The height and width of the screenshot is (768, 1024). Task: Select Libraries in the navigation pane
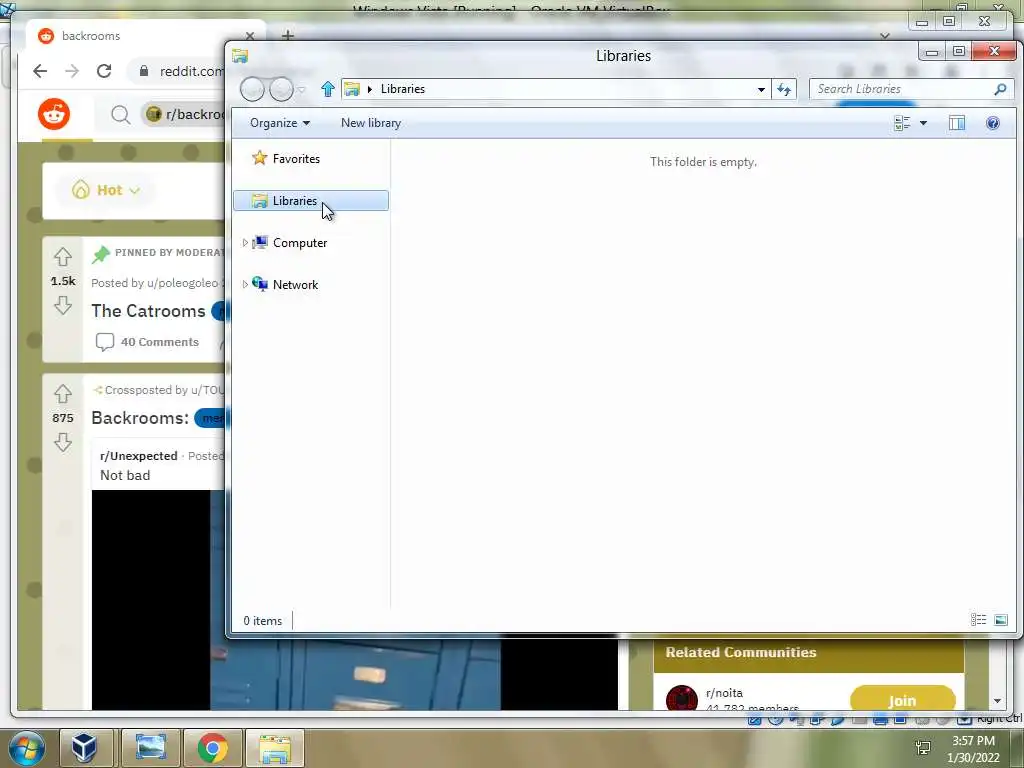(x=311, y=200)
